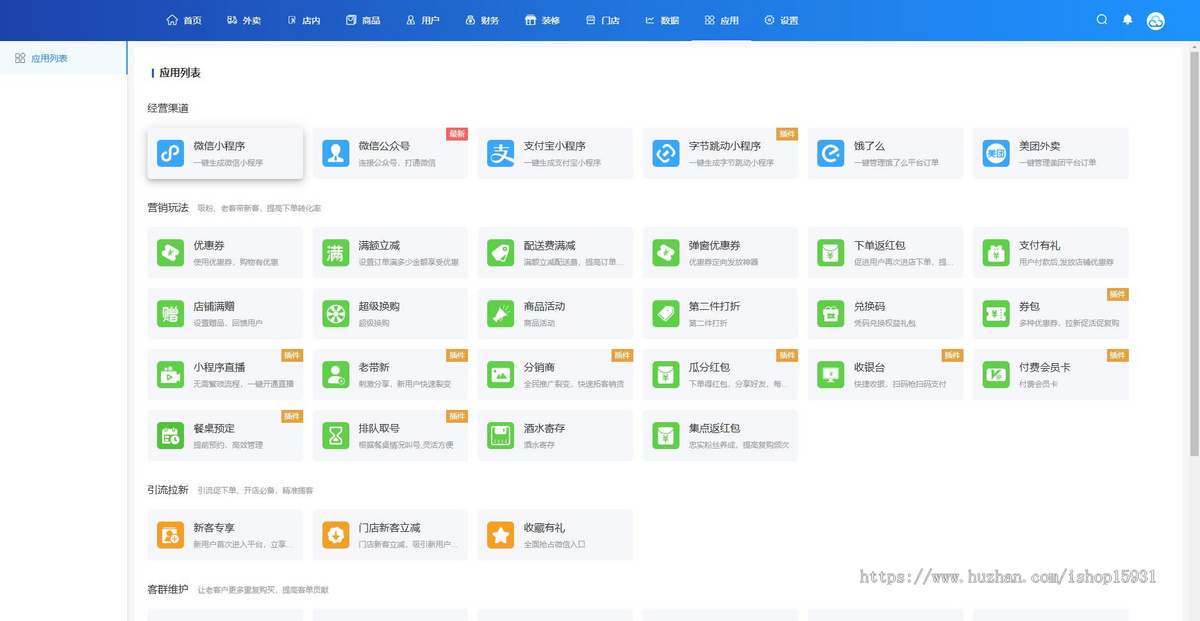Image resolution: width=1200 pixels, height=621 pixels.
Task: Select the 超级换购 icon
Action: (x=335, y=314)
